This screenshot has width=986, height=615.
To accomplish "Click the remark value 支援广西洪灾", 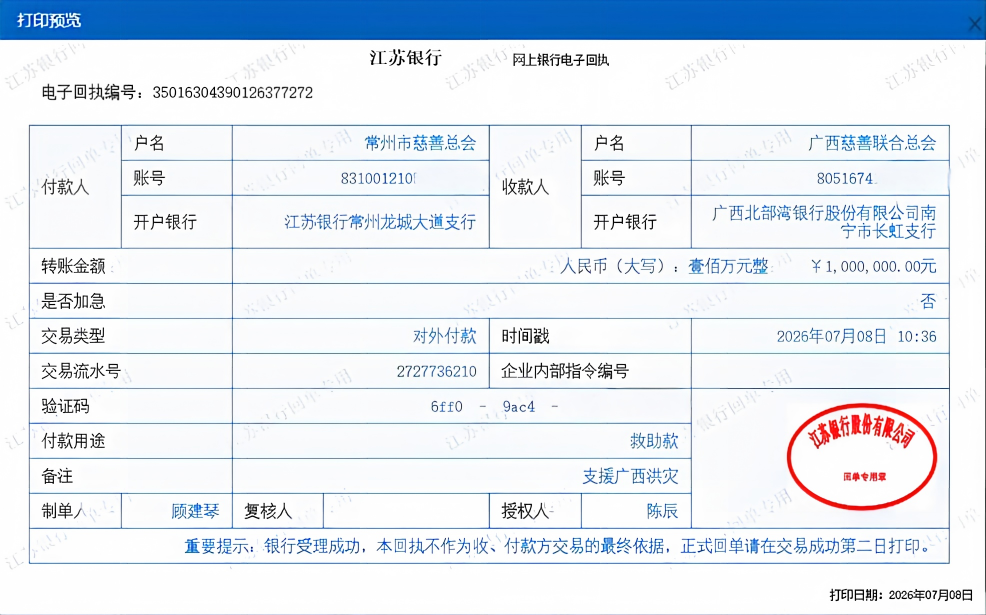I will 631,476.
